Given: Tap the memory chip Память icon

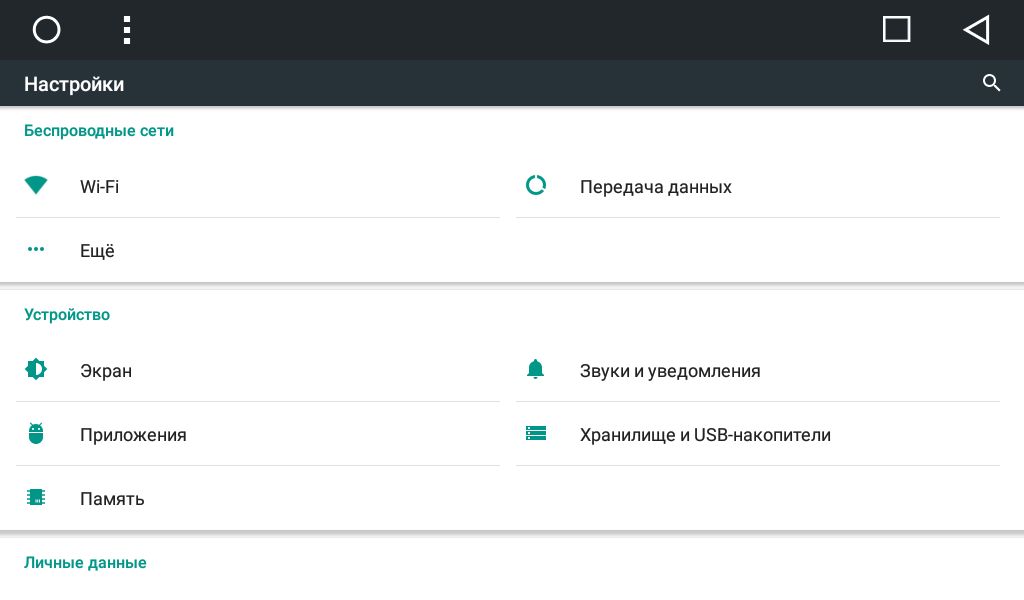Looking at the screenshot, I should (36, 497).
